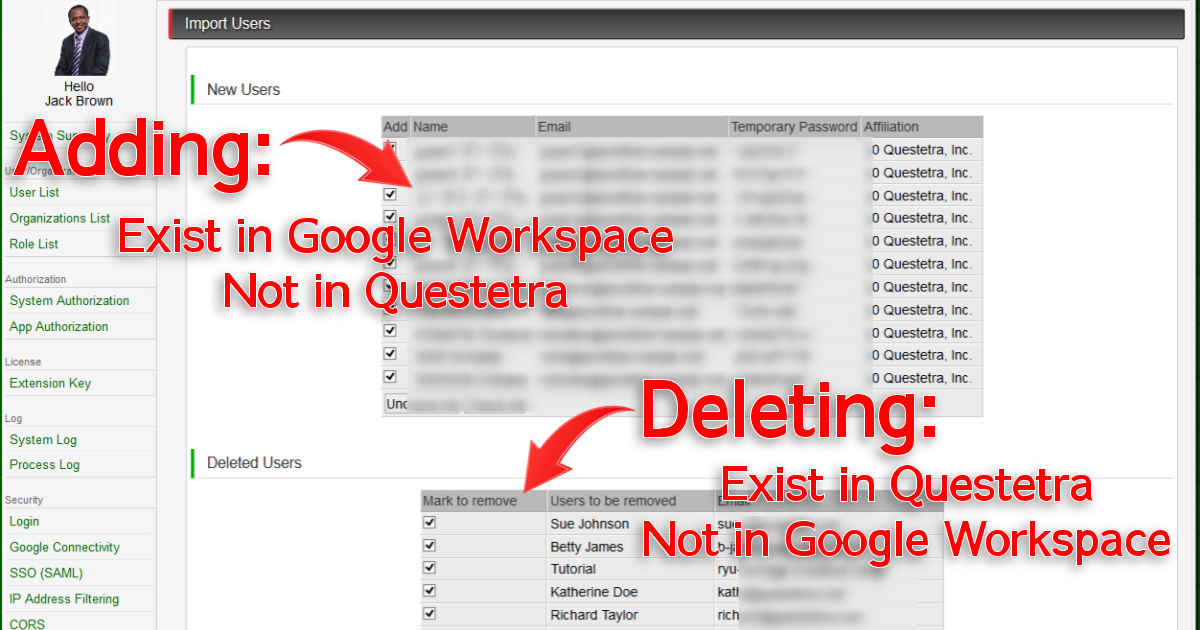1200x630 pixels.
Task: Open Role List in the sidebar
Action: (x=34, y=244)
